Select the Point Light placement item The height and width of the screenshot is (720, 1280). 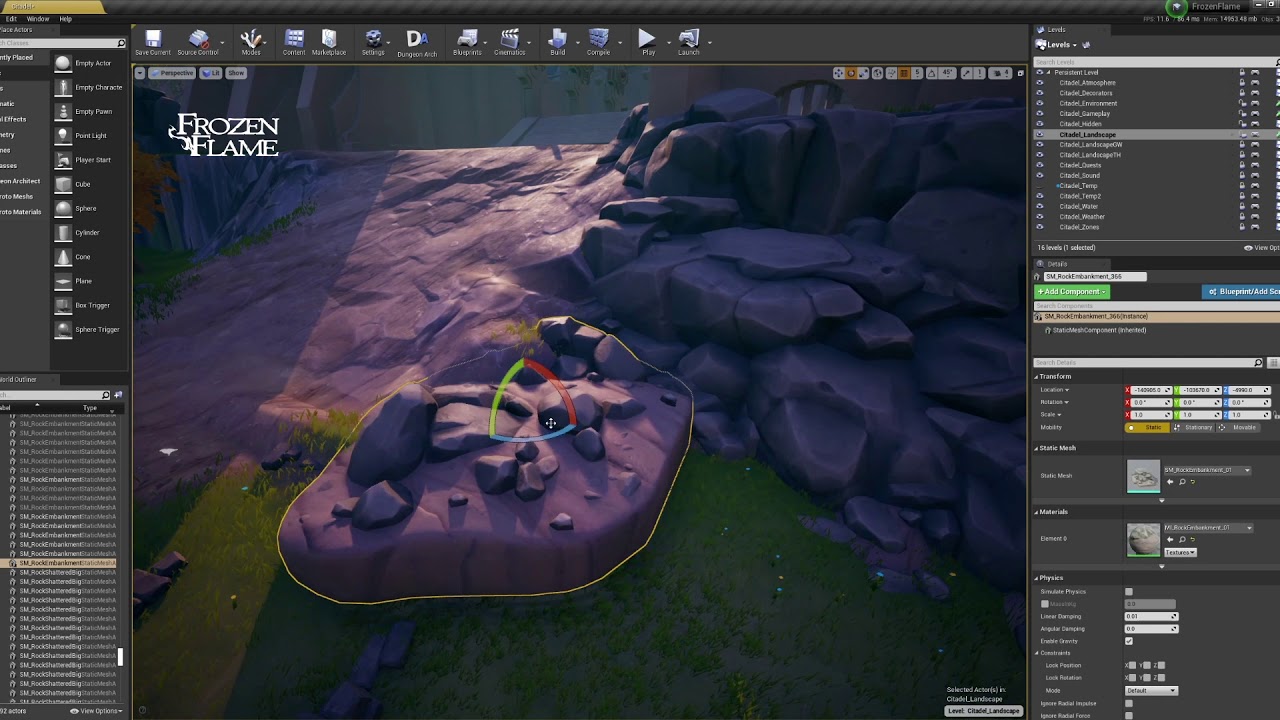click(x=89, y=135)
